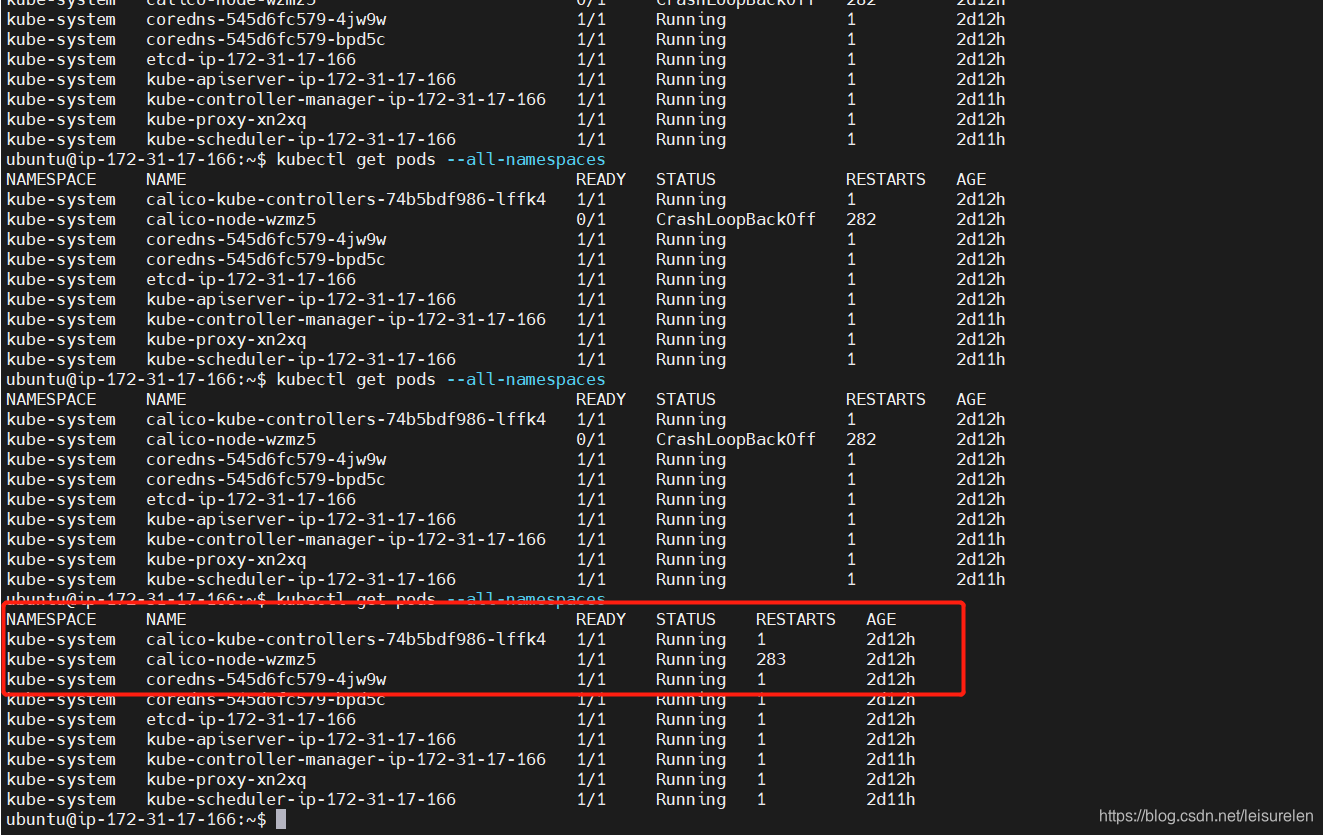Click kube-proxy-xn2xq in the topmost headerless listing

point(226,119)
